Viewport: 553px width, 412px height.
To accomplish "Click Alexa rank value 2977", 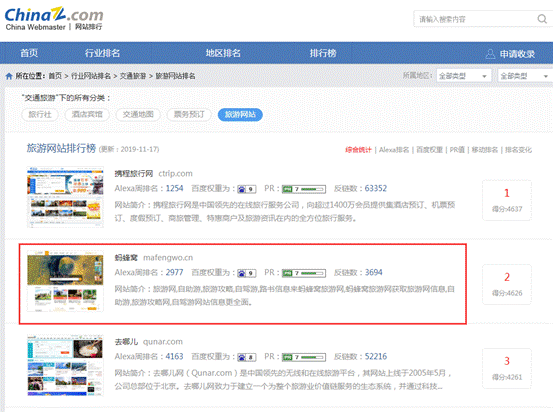I will coord(175,272).
